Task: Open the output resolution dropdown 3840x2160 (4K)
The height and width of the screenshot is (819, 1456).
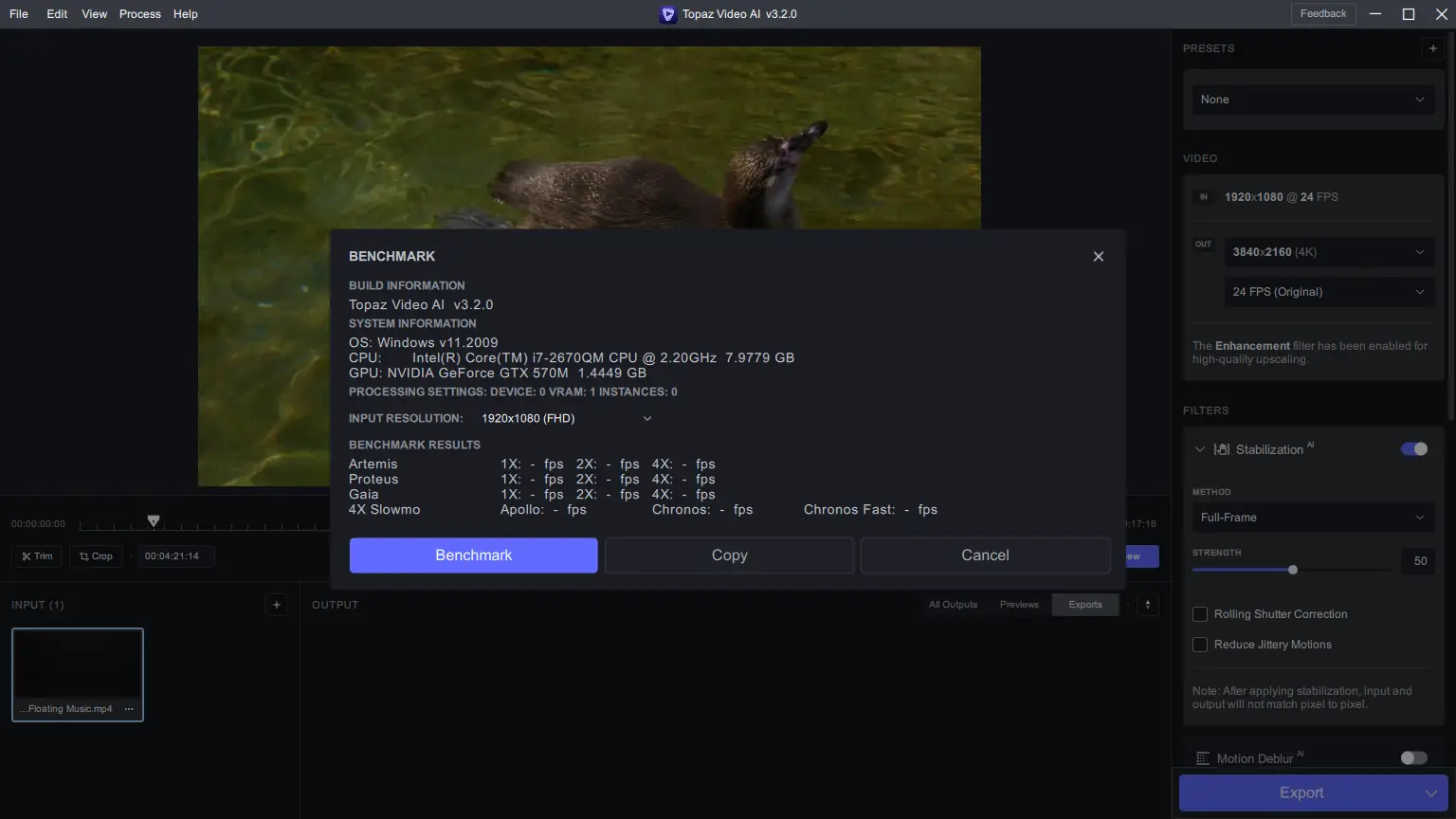Action: [x=1329, y=252]
